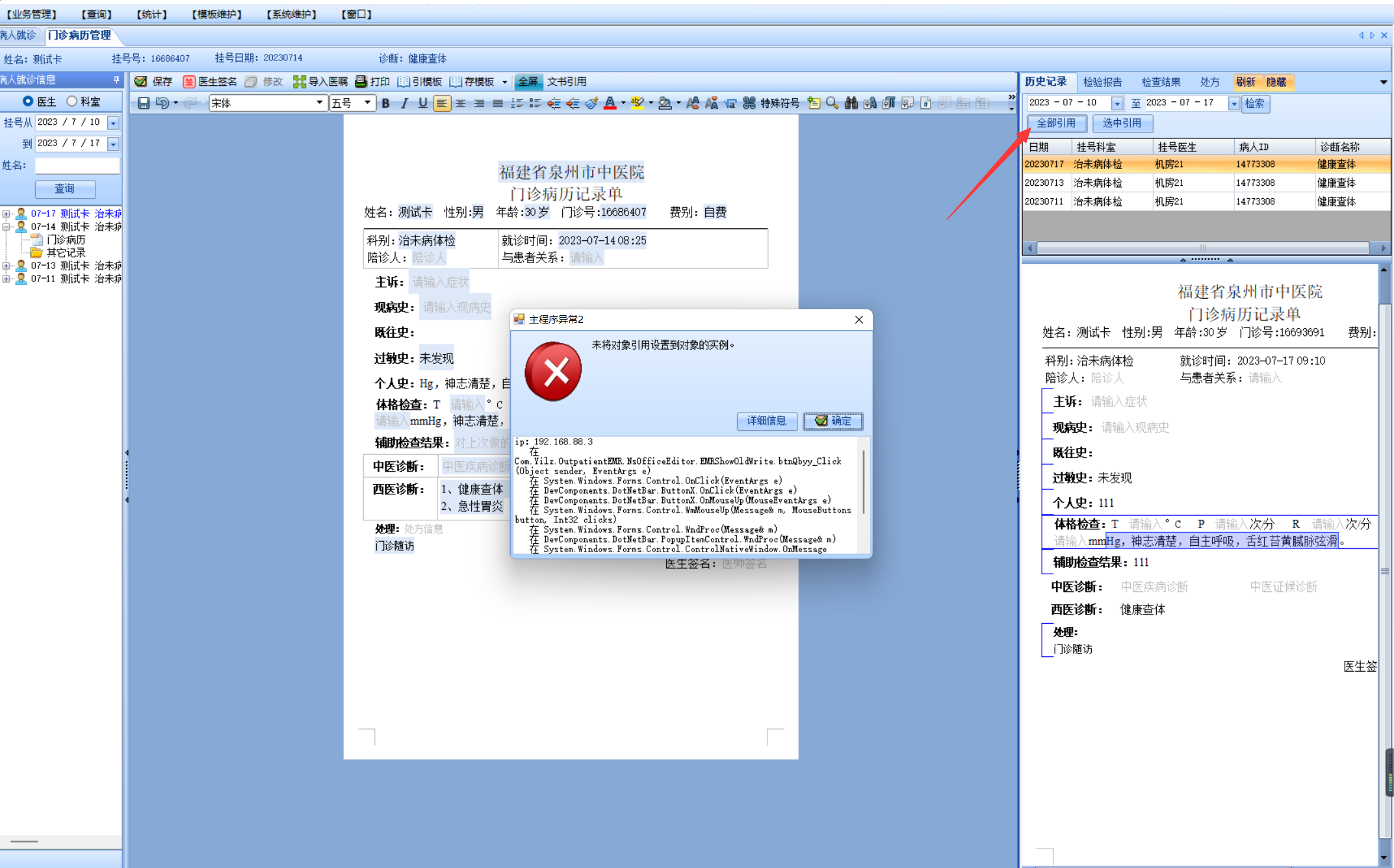The width and height of the screenshot is (1394, 868).
Task: Select the 医生 radio button
Action: (x=28, y=101)
